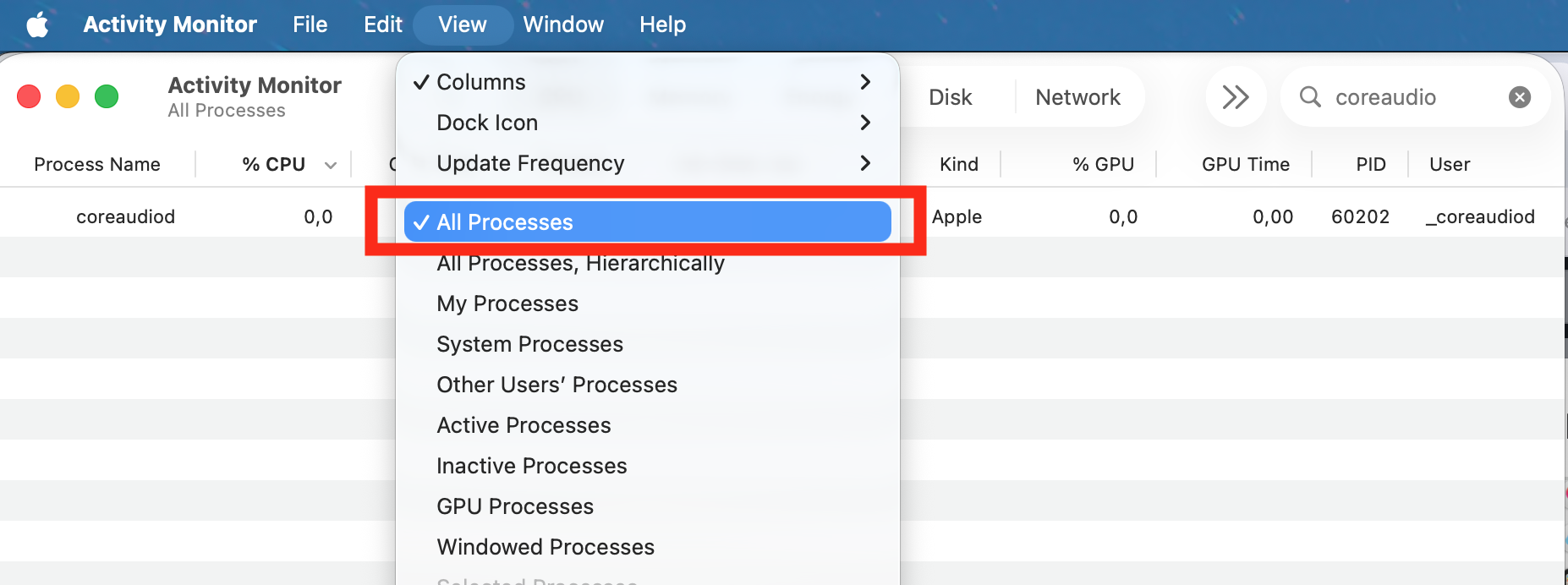Choose My Processes filter

(648, 303)
